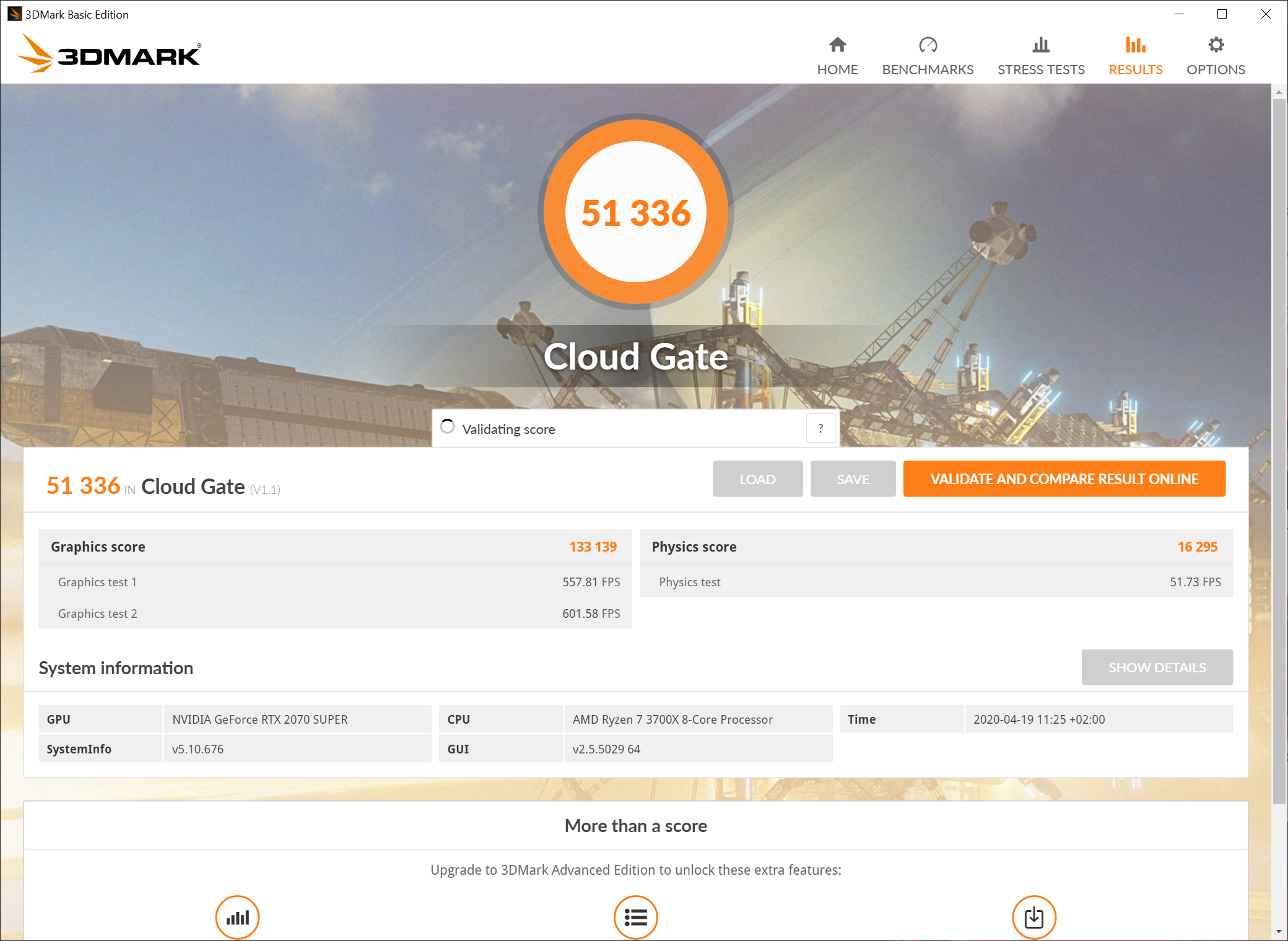Click the bar chart feature icon at bottom
Screen dimensions: 1288x941
tap(237, 917)
